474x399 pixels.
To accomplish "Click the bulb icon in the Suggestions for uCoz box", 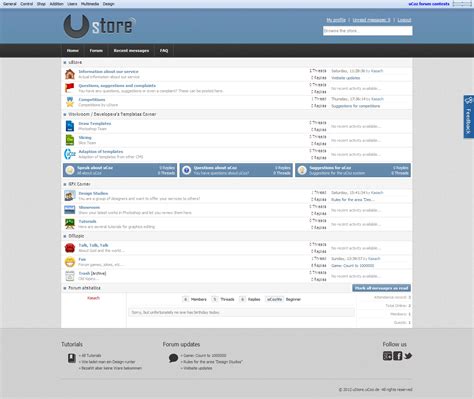I will (302, 170).
